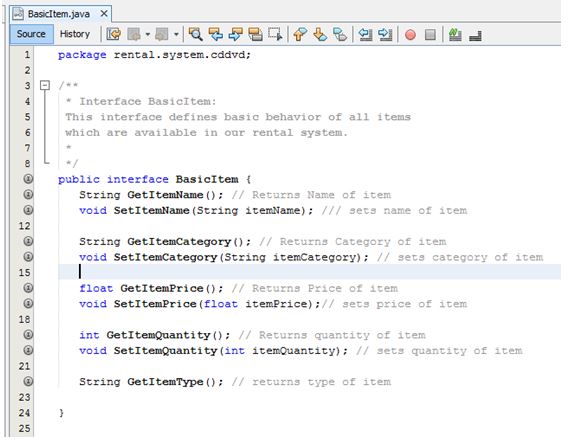The image size is (572, 440).
Task: Open the Back navigation dropdown arrow
Action: tap(148, 35)
